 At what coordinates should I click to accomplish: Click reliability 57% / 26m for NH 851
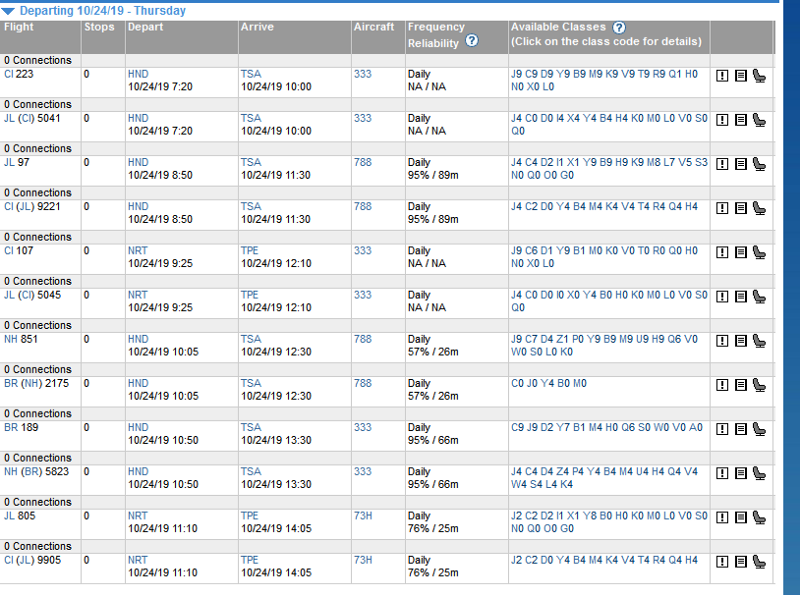(x=433, y=352)
